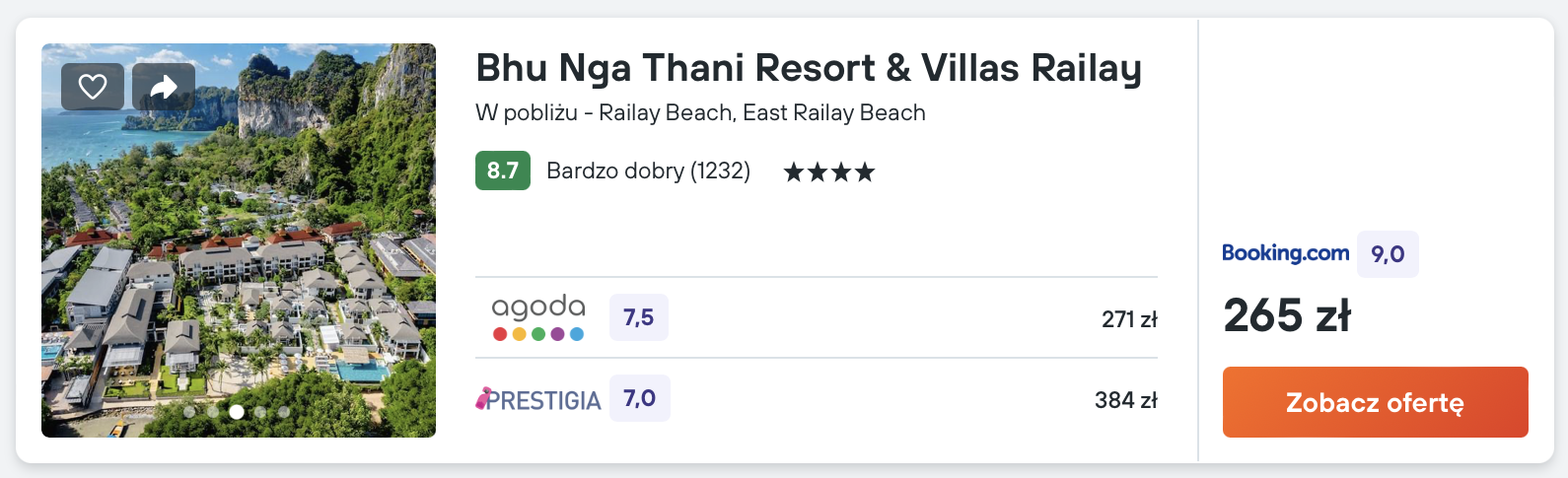Open Bhu Nga Thani Resort title link
Viewport: 1568px width, 478px height.
[808, 68]
